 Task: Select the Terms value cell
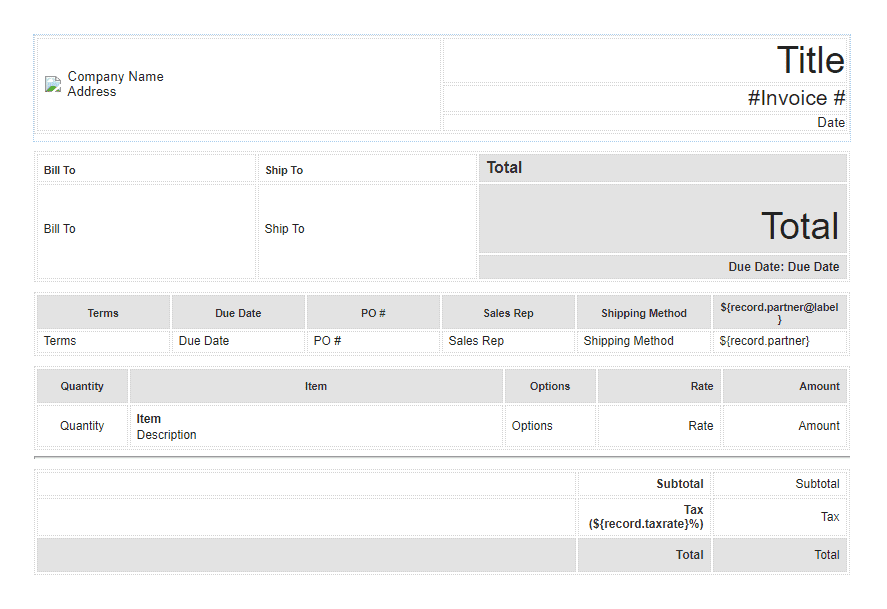(103, 341)
